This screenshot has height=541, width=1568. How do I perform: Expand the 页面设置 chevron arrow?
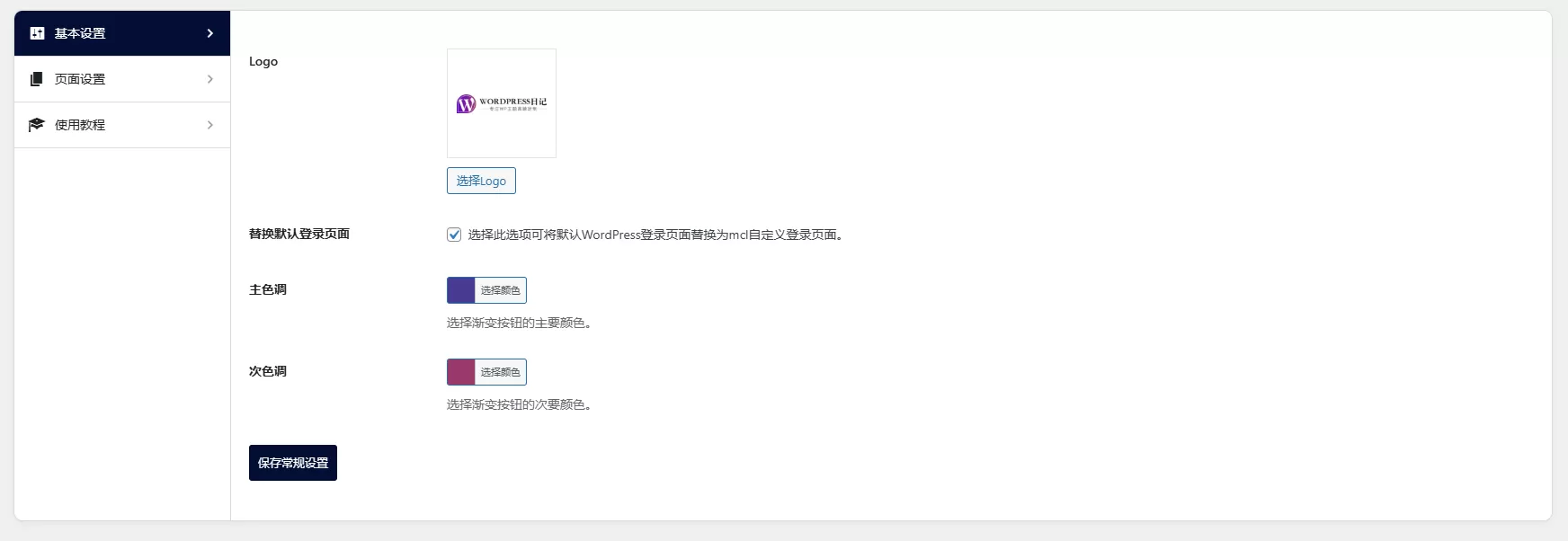point(209,79)
